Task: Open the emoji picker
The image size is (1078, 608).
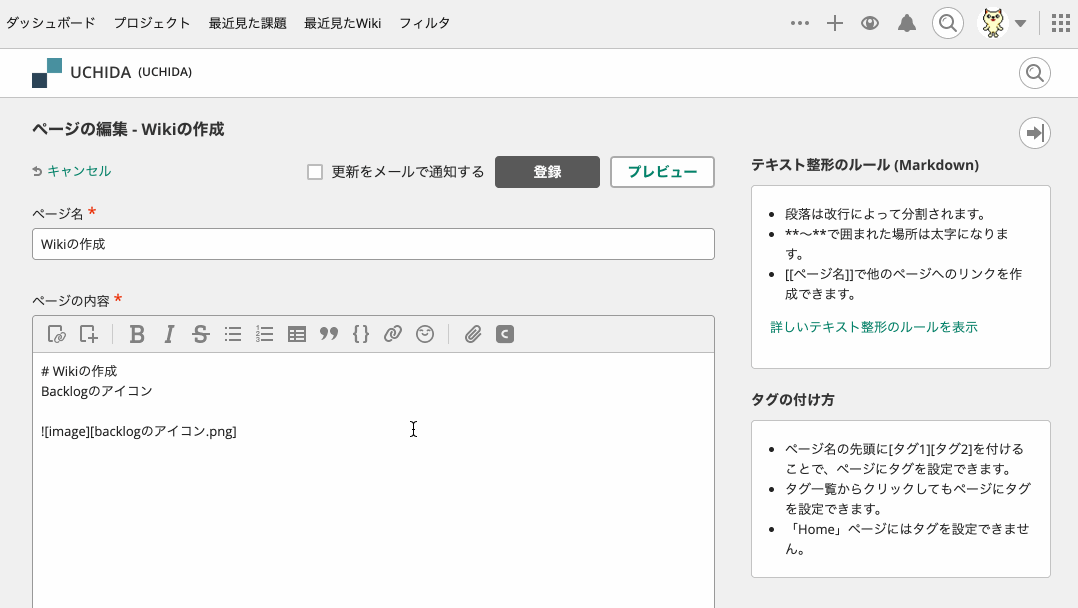Action: click(425, 334)
